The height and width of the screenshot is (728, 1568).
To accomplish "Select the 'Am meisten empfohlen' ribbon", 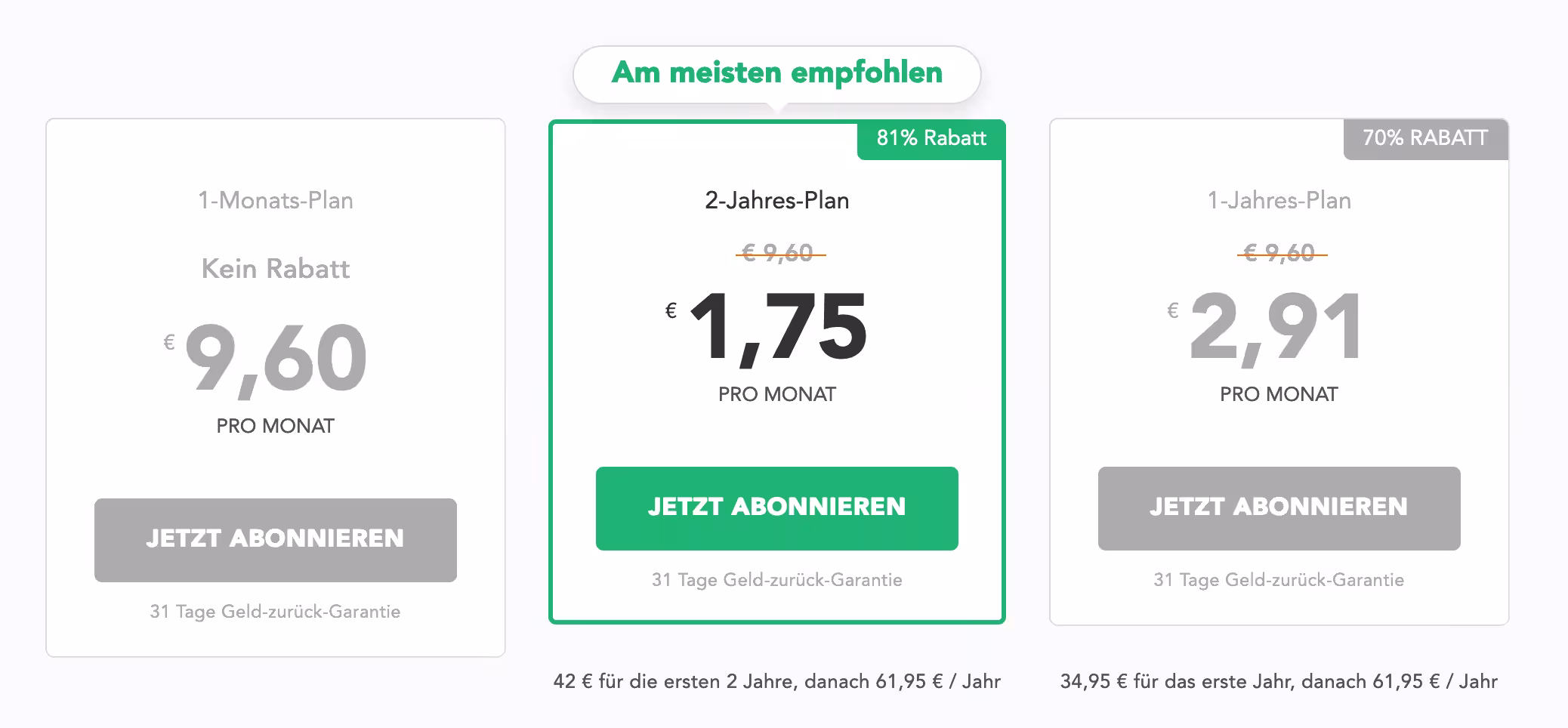I will coord(776,73).
